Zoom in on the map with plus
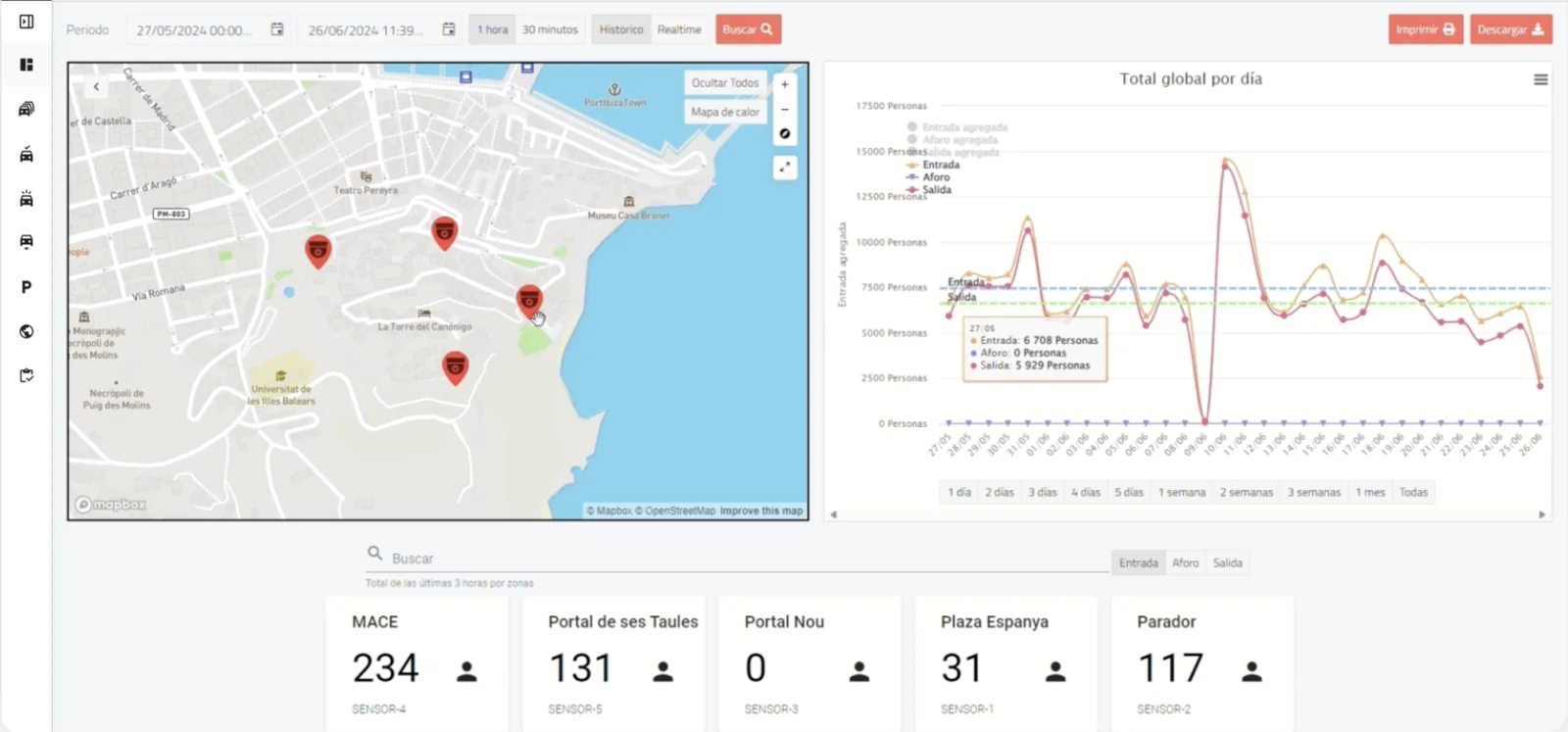 [x=784, y=84]
